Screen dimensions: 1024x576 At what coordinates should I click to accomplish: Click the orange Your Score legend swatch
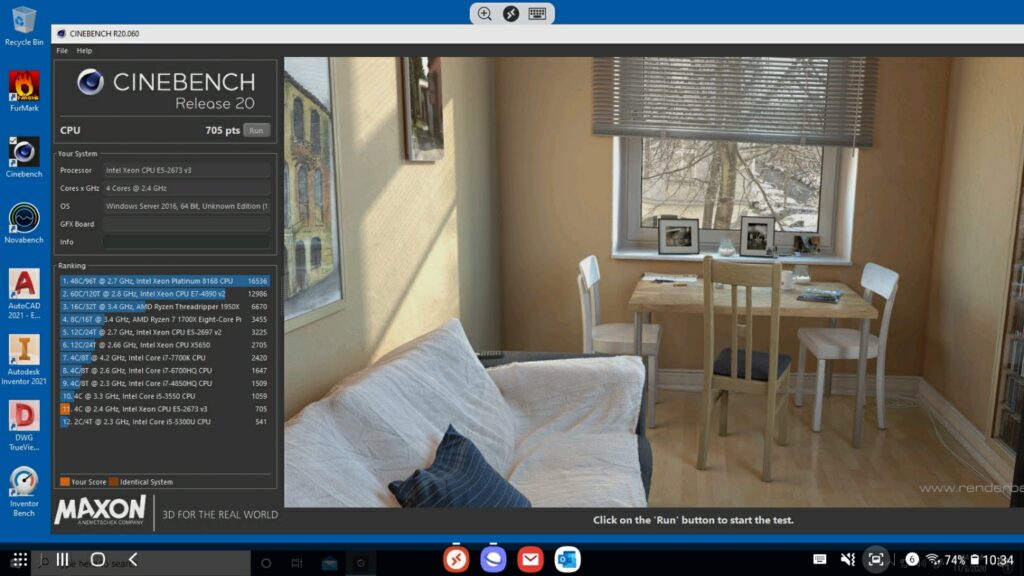tap(65, 482)
